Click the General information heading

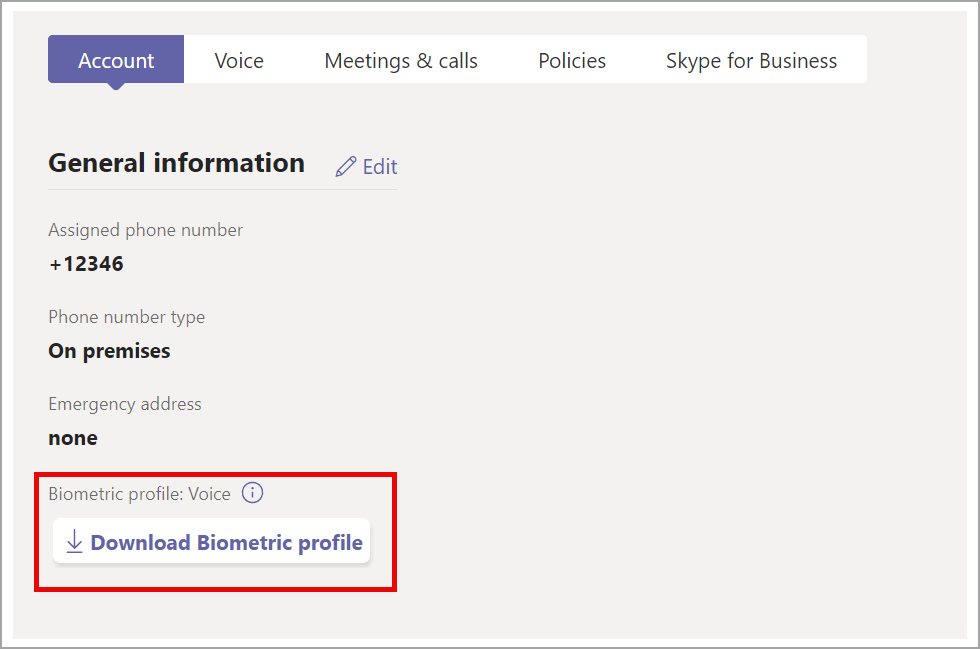tap(176, 163)
